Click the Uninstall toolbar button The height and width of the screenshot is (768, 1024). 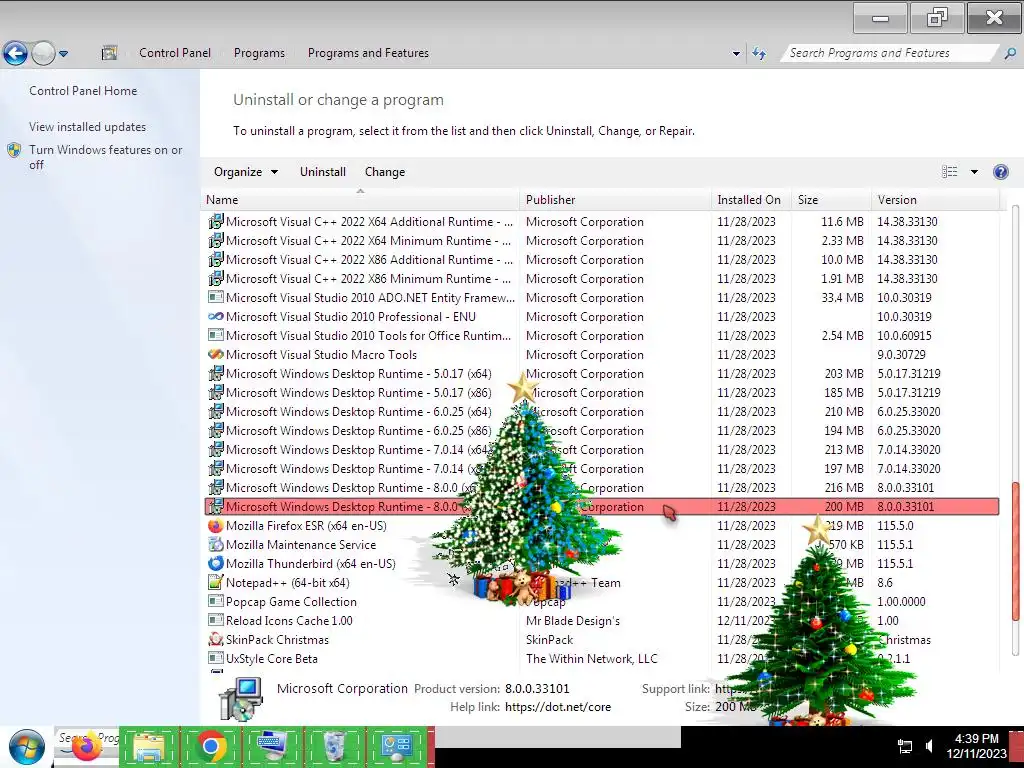click(323, 172)
